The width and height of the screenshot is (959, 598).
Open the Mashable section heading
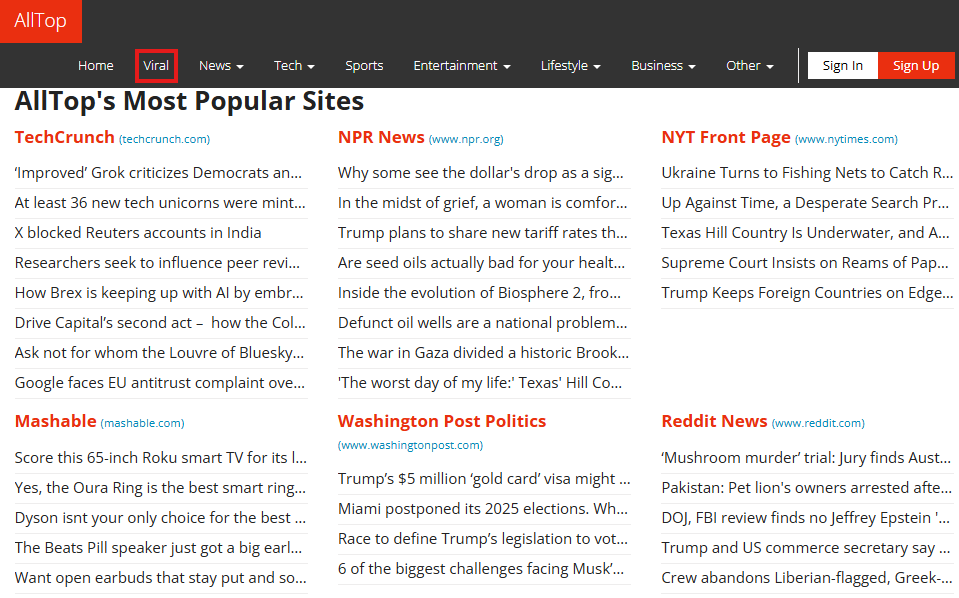[x=56, y=421]
